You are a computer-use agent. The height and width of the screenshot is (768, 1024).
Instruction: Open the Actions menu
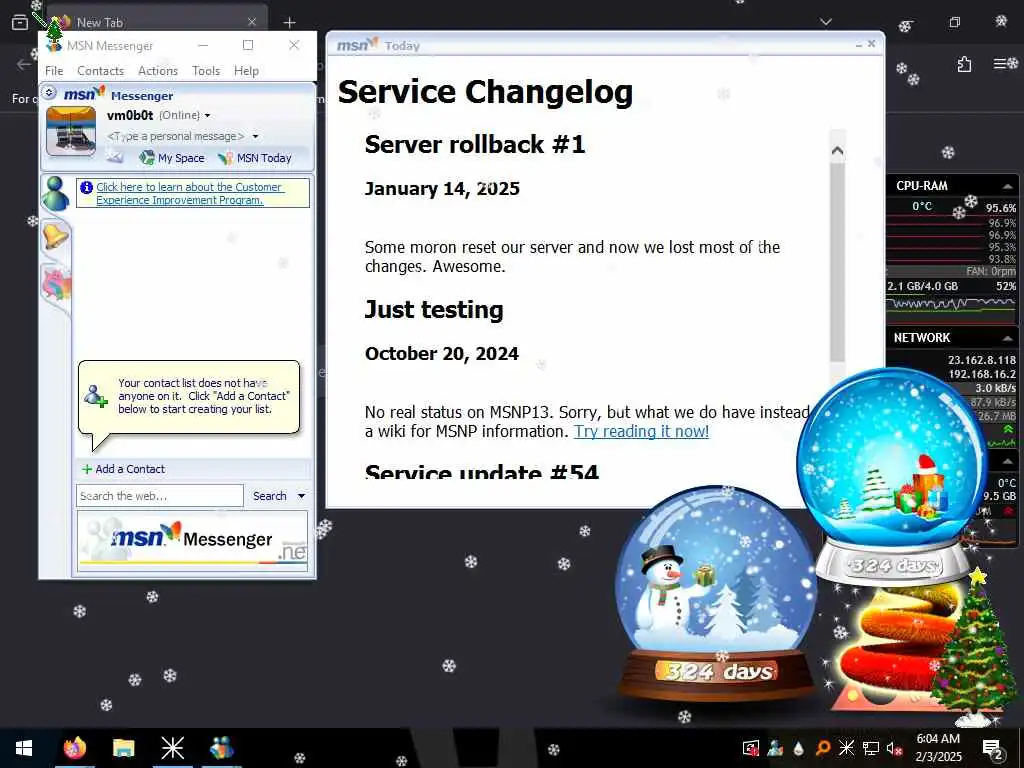click(x=158, y=71)
